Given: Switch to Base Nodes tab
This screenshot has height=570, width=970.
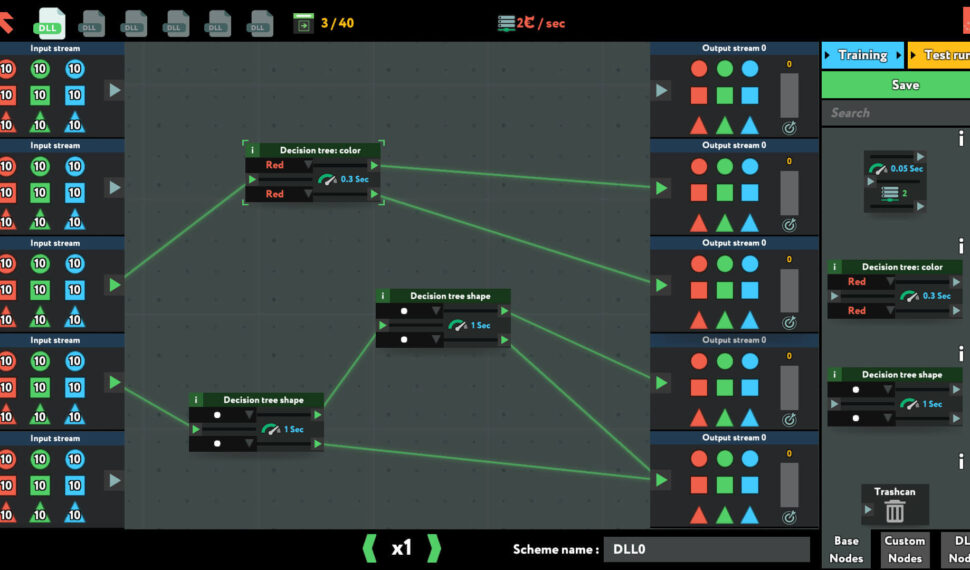Looking at the screenshot, I should tap(846, 550).
